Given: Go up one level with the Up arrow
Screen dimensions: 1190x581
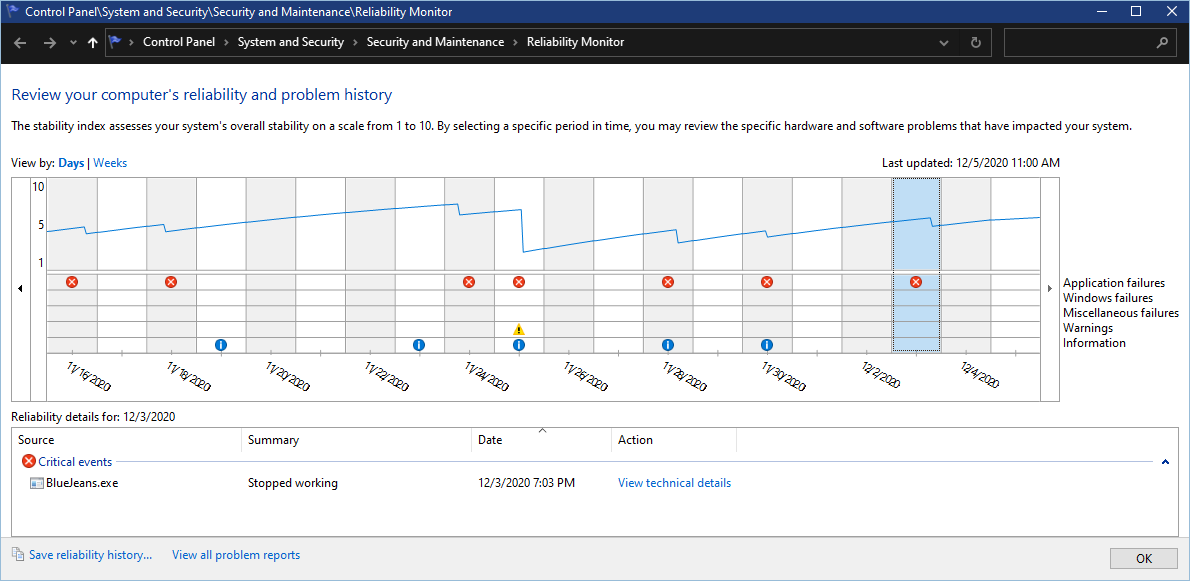Looking at the screenshot, I should pos(93,43).
